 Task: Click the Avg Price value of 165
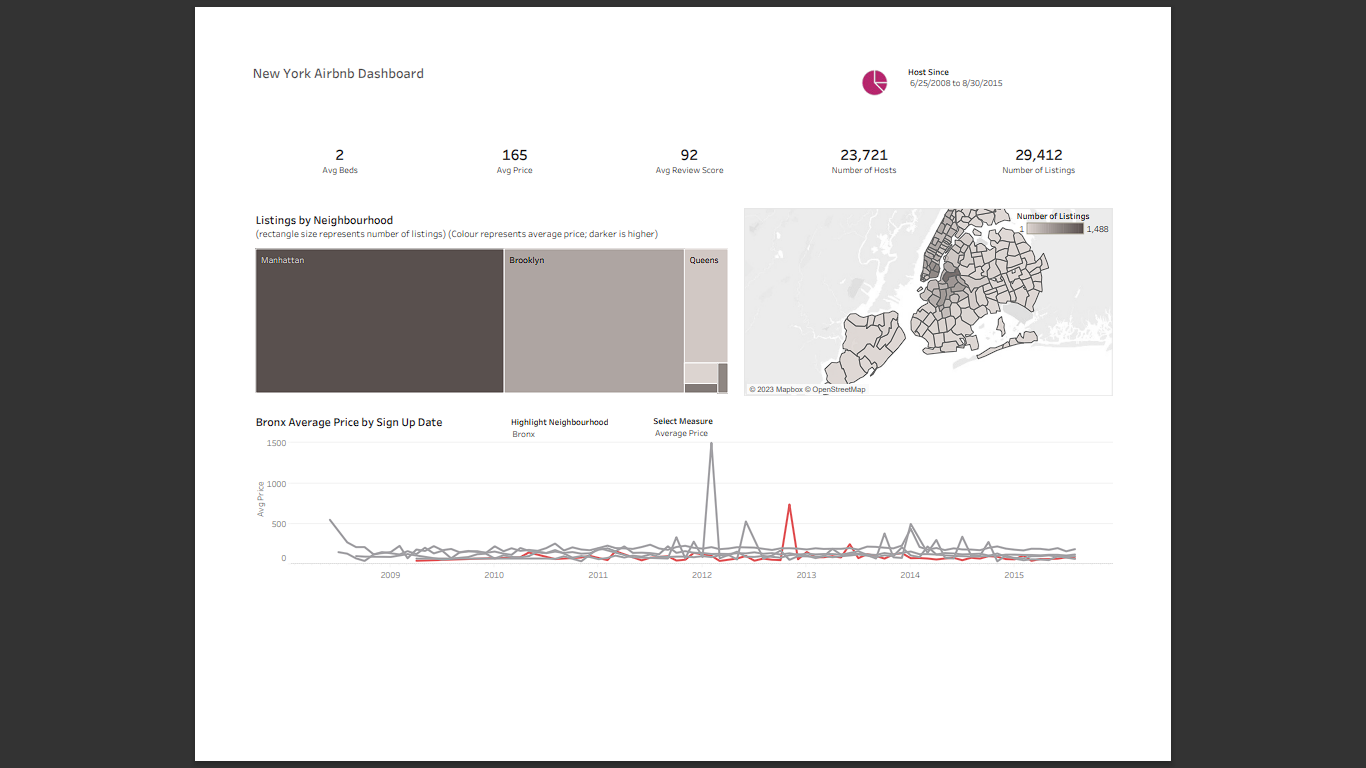click(x=514, y=155)
